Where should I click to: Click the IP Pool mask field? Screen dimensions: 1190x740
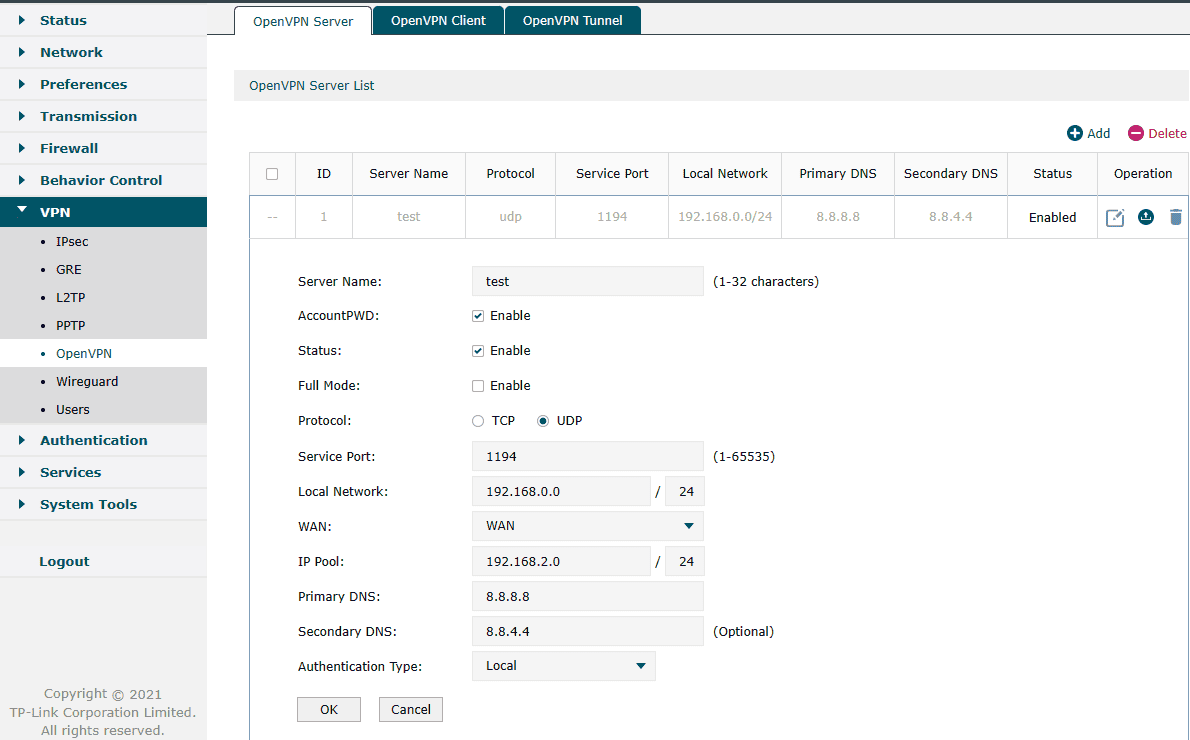pos(685,562)
